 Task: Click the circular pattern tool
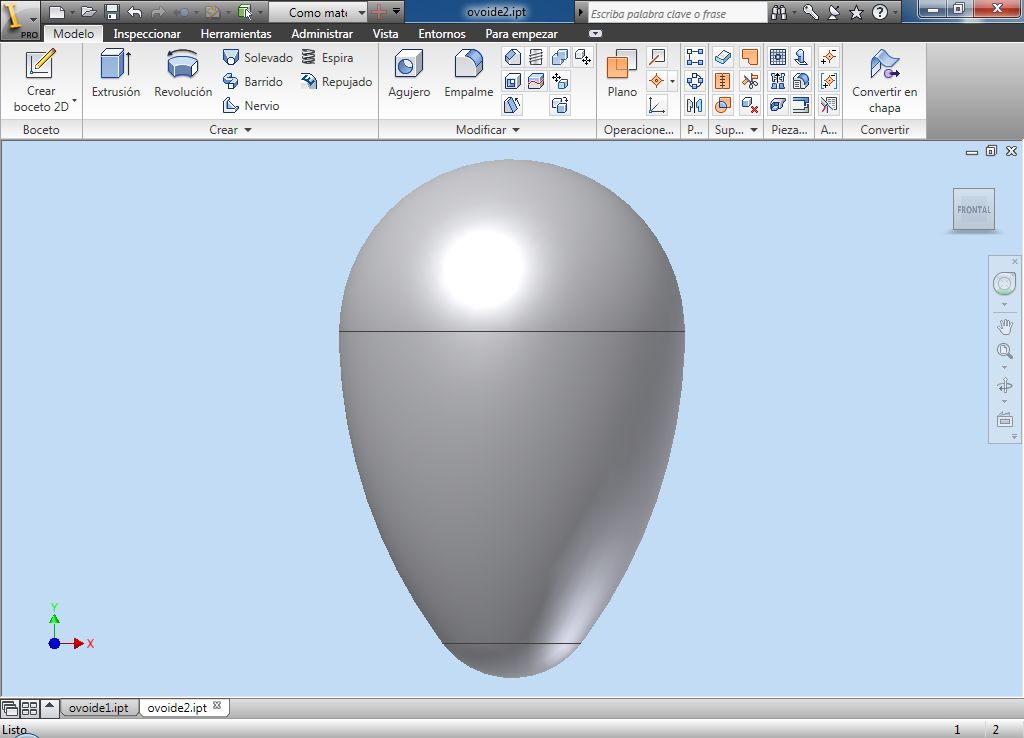click(695, 82)
